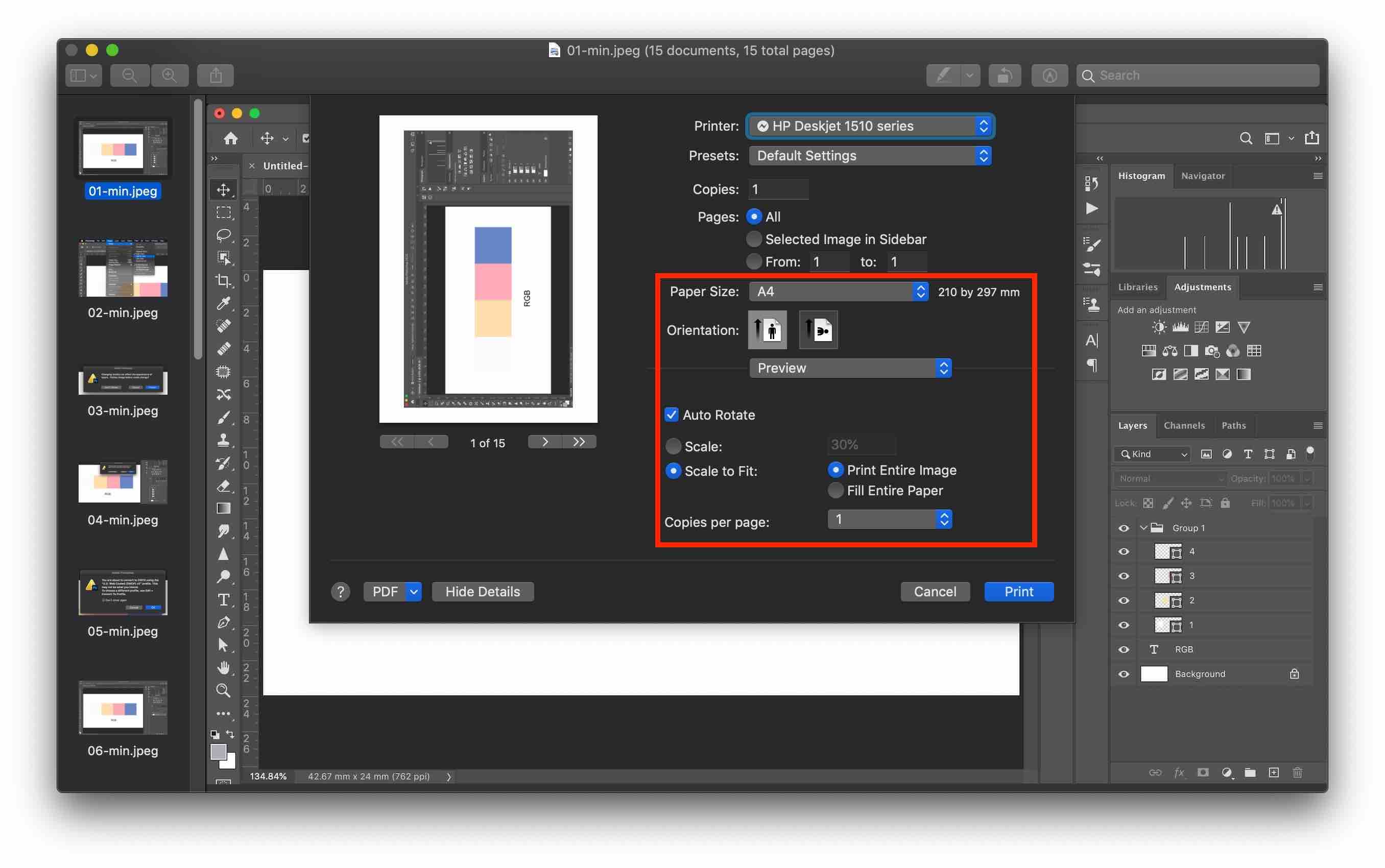Click the Share icon in Preview toolbar

click(216, 75)
